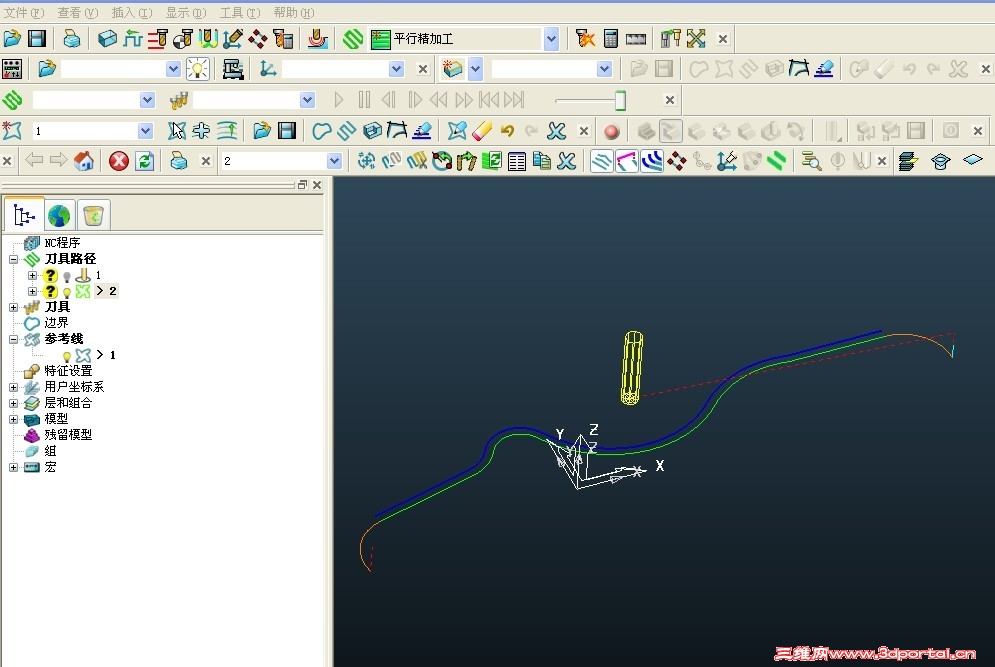This screenshot has width=995, height=667.
Task: Close the explorer panel with its X
Action: [317, 185]
